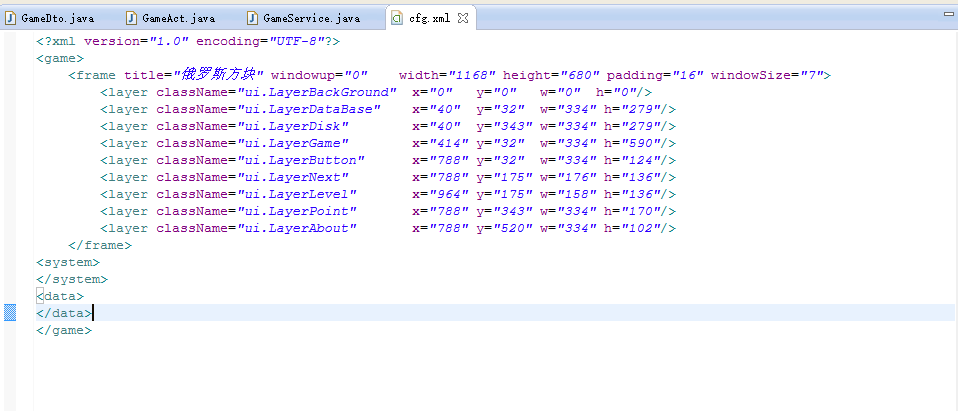Click h="170" in the LayerPoint row
The height and width of the screenshot is (411, 958).
point(632,211)
